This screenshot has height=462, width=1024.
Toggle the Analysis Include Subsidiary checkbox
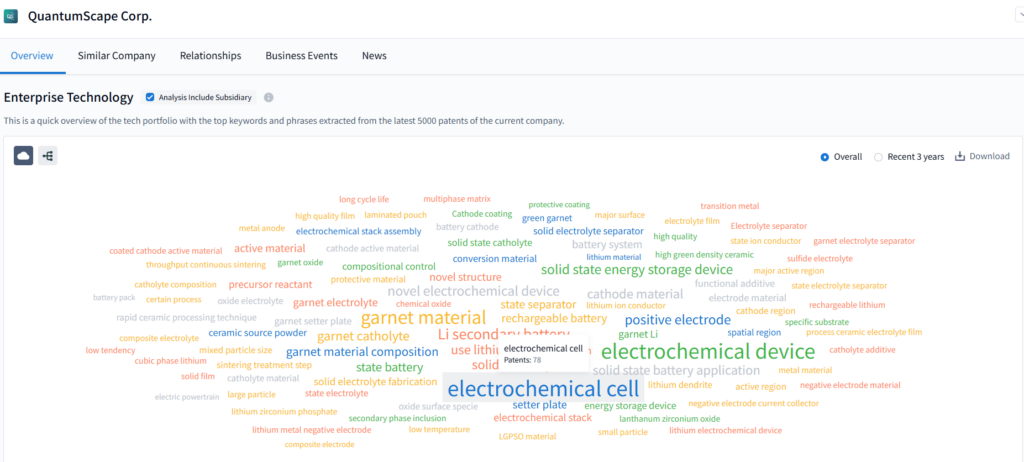tap(150, 97)
